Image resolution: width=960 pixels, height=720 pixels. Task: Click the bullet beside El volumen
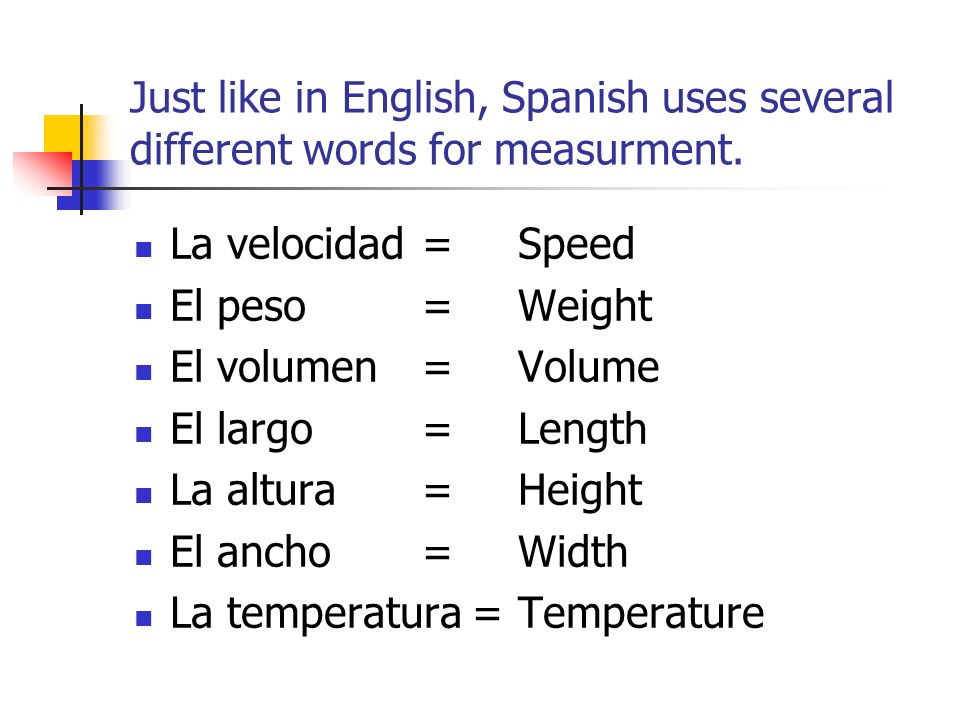pos(144,372)
